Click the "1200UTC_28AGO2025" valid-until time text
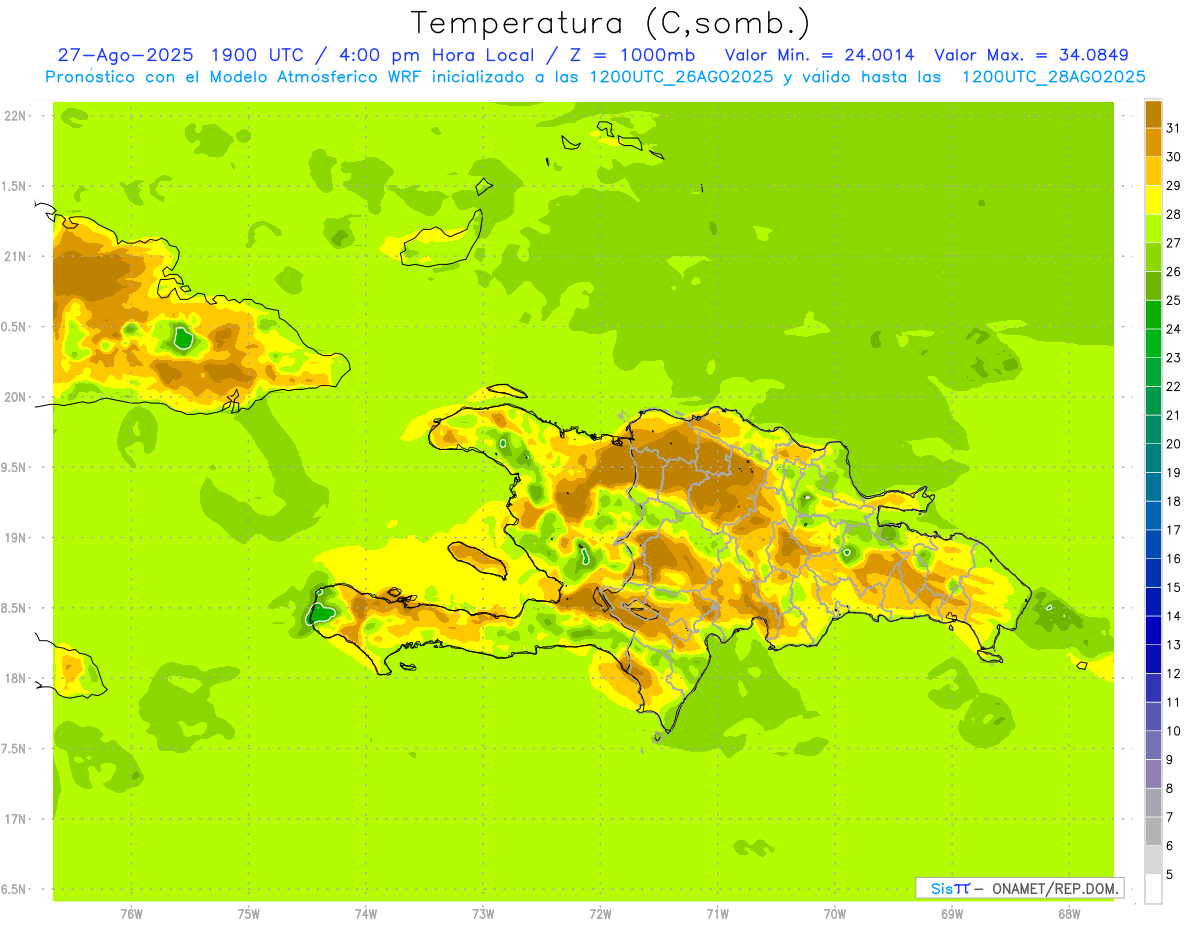The image size is (1200, 927). pos(1054,77)
